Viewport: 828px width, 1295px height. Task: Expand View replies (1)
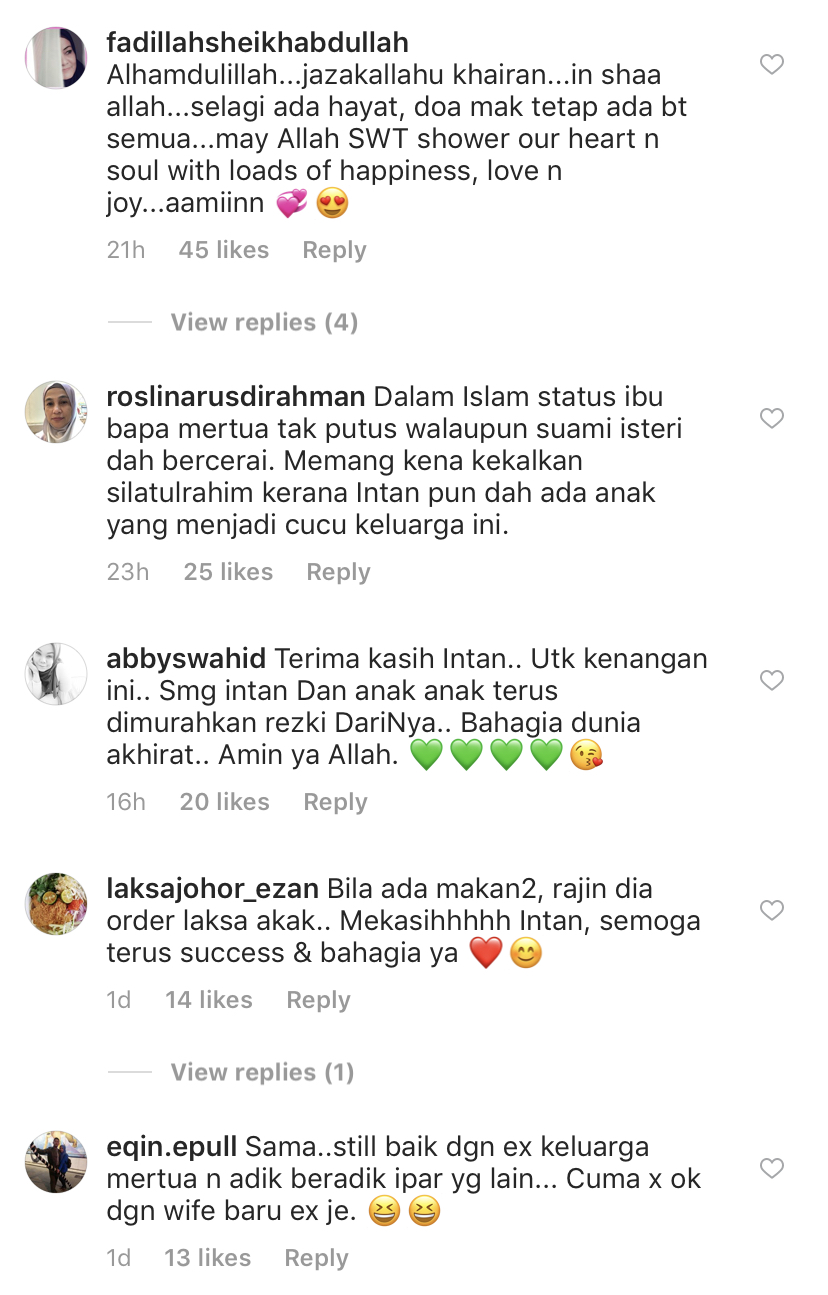pyautogui.click(x=262, y=1072)
